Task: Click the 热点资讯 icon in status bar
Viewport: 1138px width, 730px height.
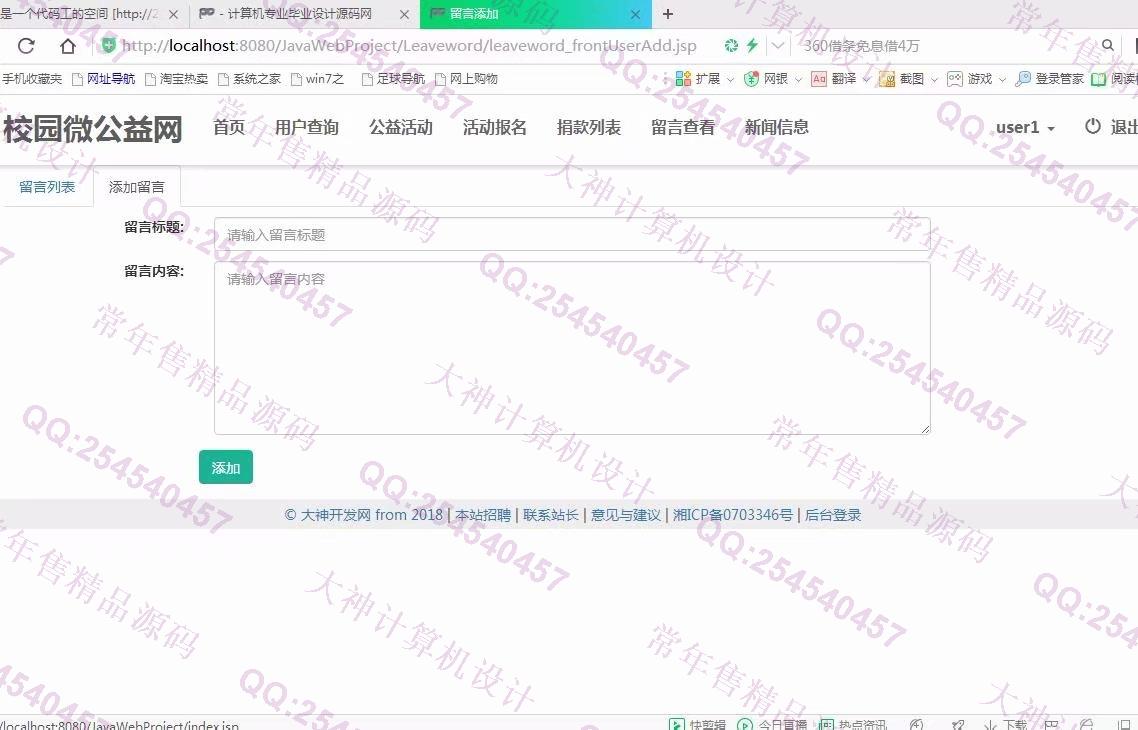Action: (x=826, y=724)
